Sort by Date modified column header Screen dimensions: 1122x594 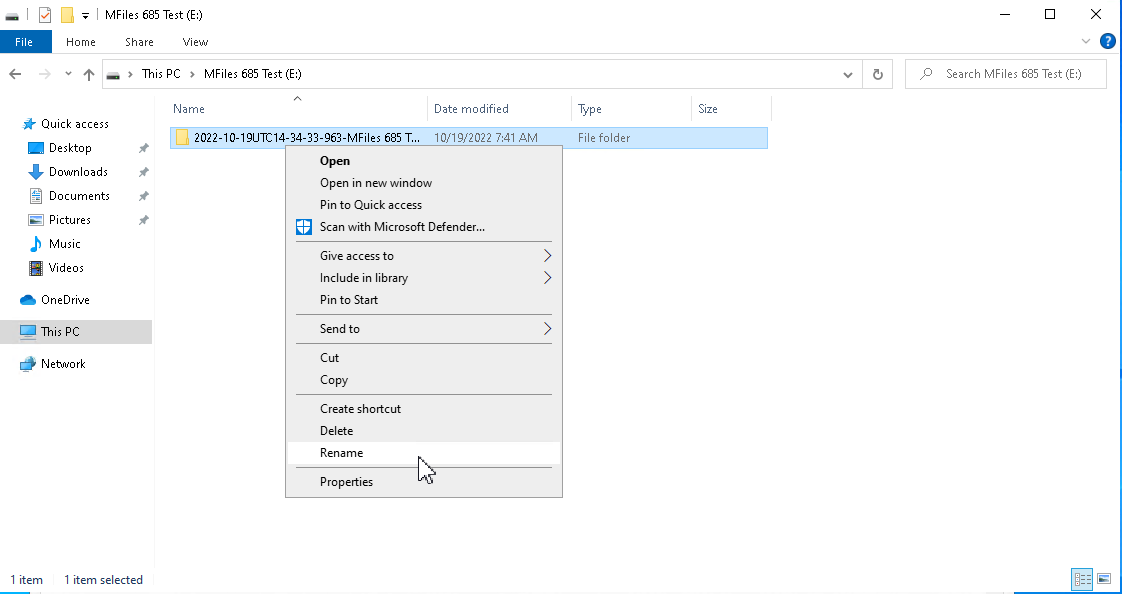[471, 109]
